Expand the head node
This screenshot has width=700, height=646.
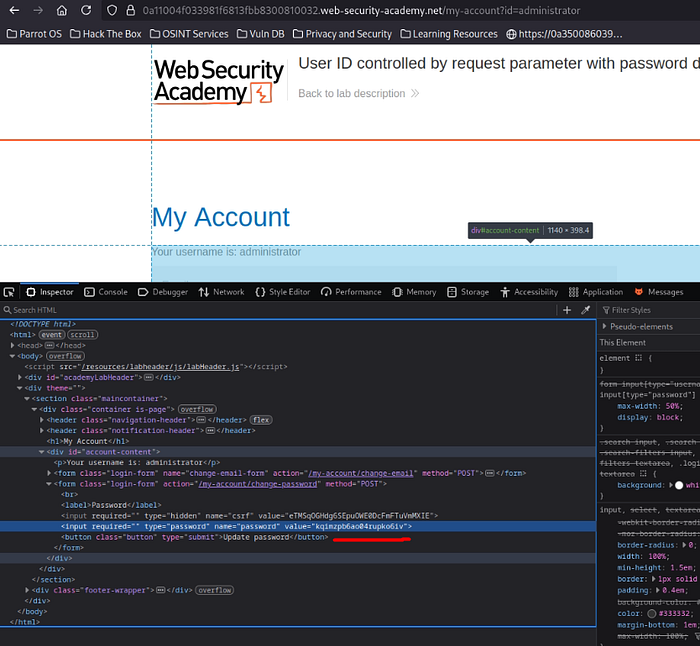pyautogui.click(x=12, y=345)
